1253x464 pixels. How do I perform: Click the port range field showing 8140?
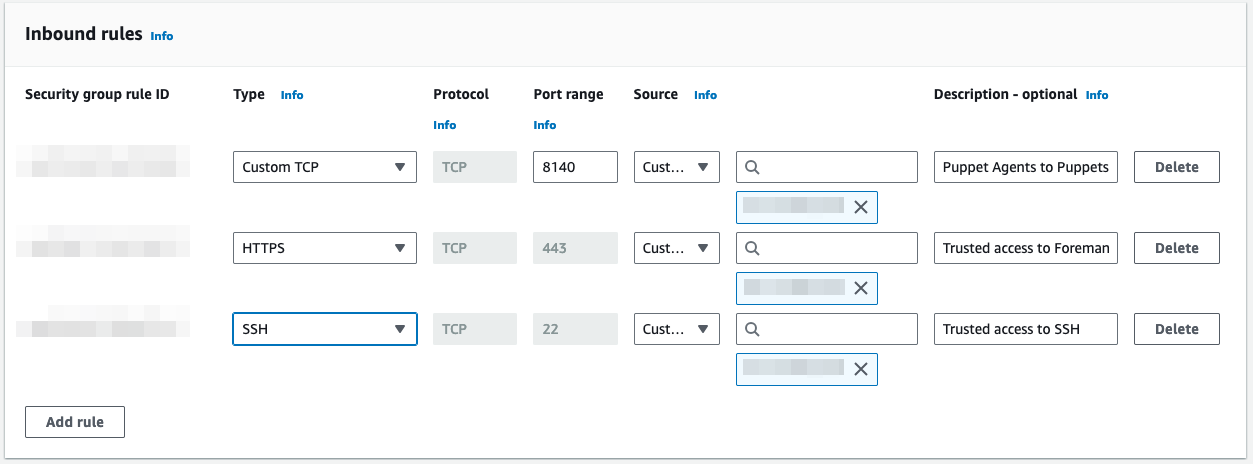(x=575, y=167)
